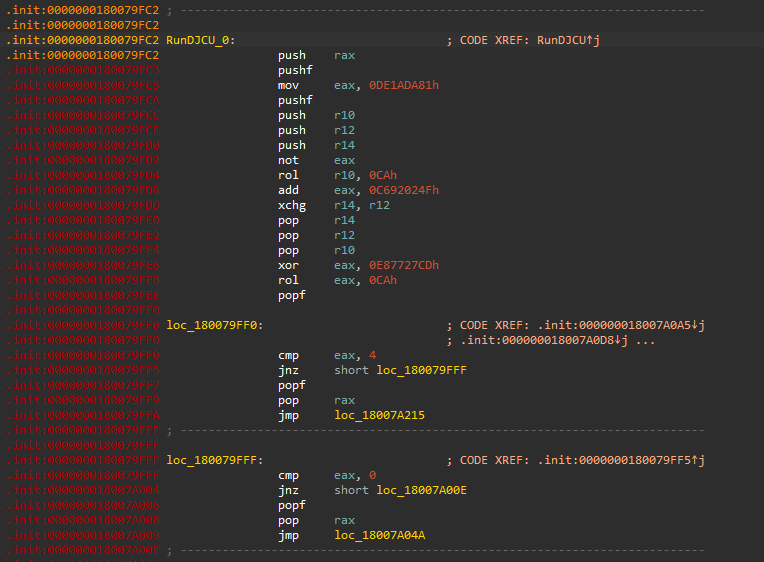Click the immediate value 0DE1ADA81h
The width and height of the screenshot is (764, 562).
(x=404, y=85)
